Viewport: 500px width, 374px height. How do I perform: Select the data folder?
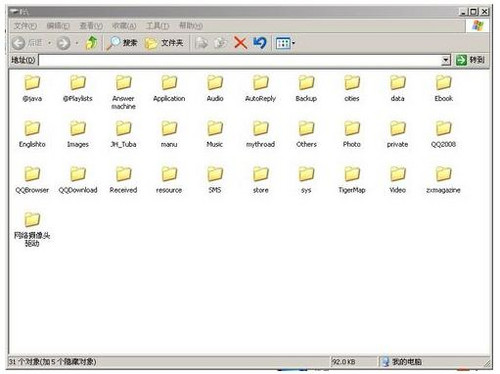point(397,88)
